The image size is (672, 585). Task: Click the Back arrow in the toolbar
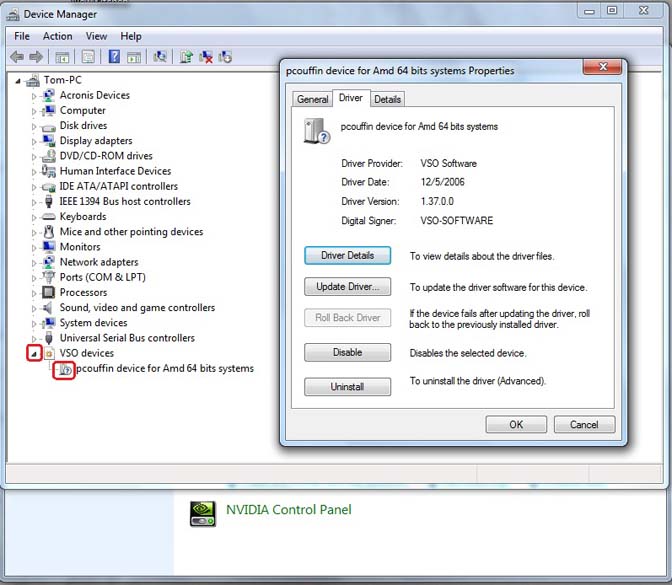pos(17,57)
